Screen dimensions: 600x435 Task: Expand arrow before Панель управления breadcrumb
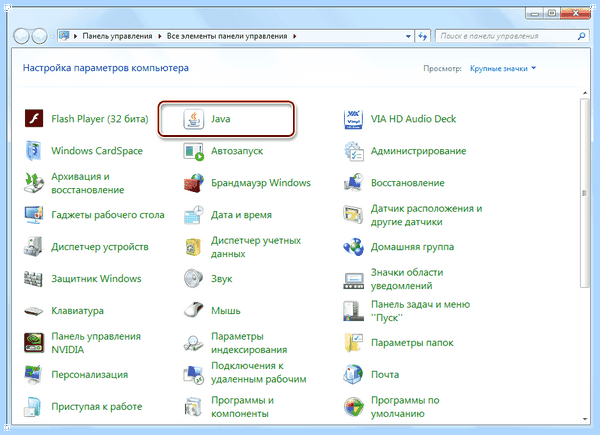tap(75, 36)
